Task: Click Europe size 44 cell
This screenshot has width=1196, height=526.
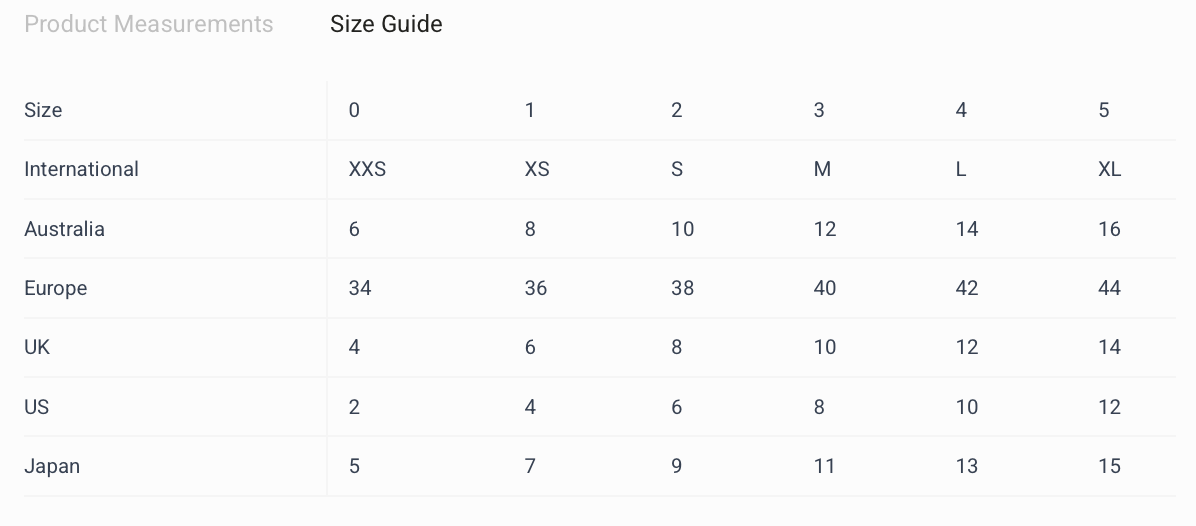Action: point(1109,288)
